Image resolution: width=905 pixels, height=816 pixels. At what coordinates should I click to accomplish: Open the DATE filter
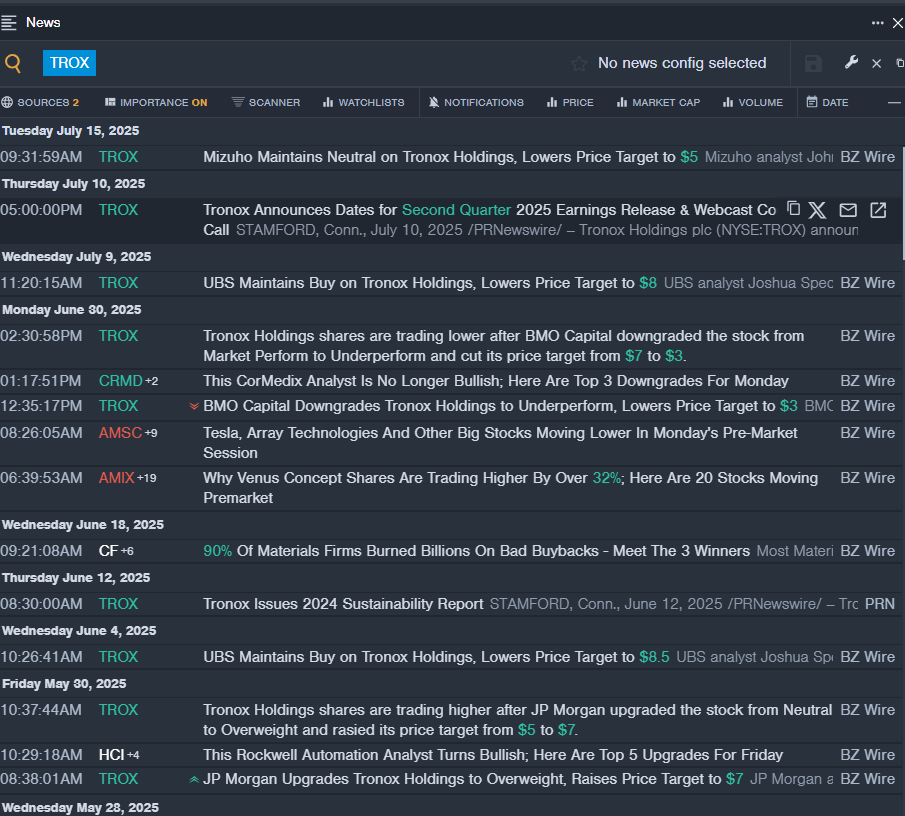pyautogui.click(x=828, y=103)
